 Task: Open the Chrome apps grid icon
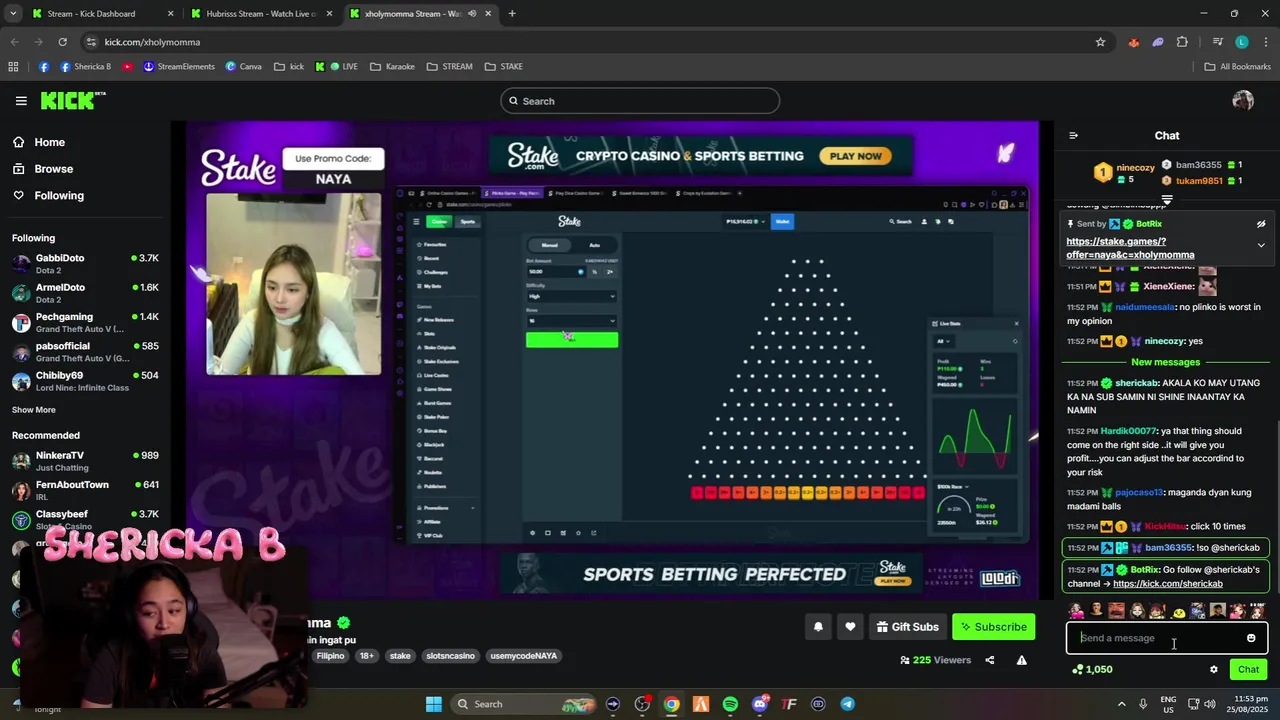click(13, 67)
